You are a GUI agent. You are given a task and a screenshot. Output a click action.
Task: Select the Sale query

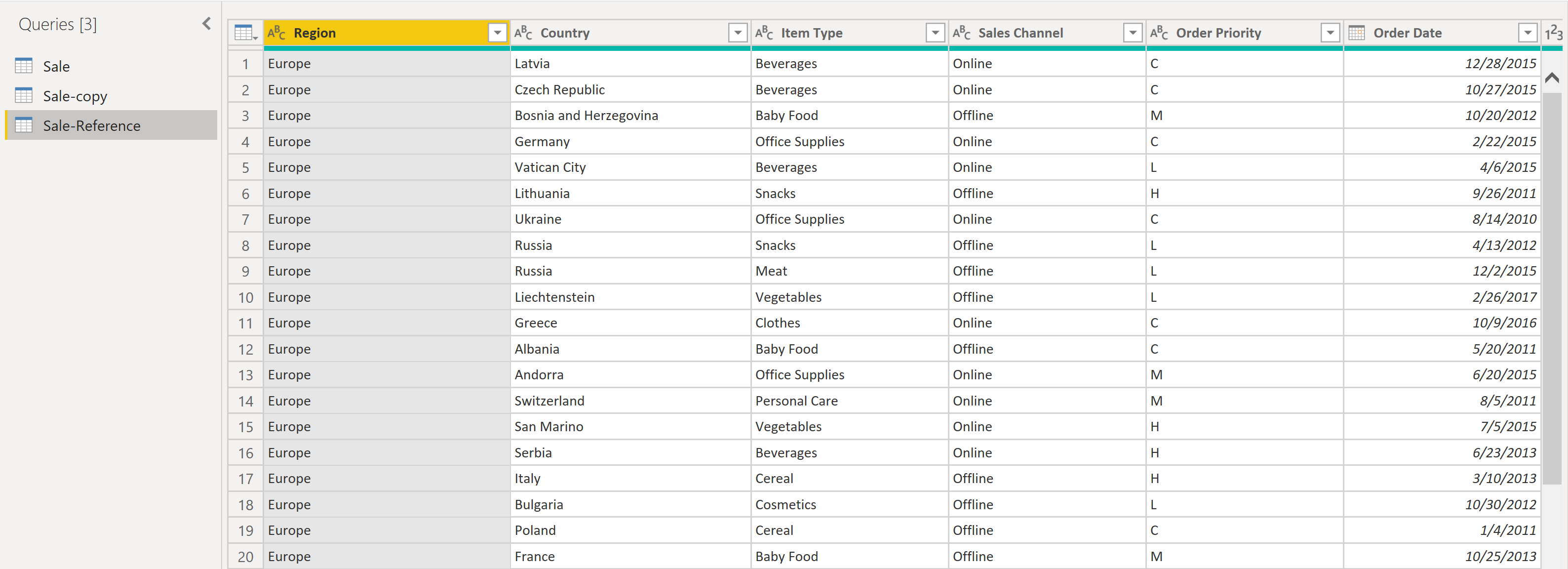pos(56,66)
